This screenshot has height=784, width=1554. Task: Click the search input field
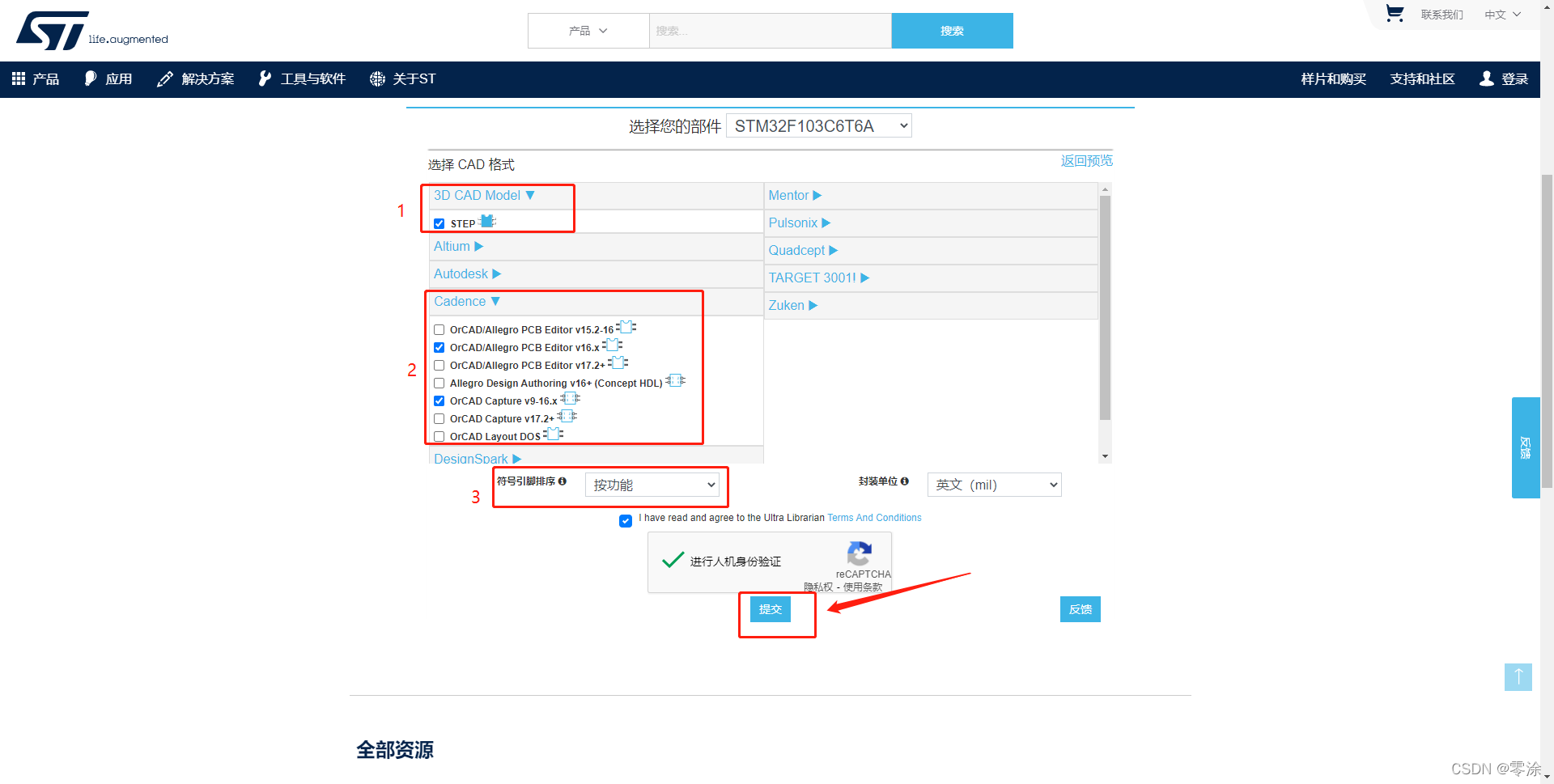click(x=771, y=31)
